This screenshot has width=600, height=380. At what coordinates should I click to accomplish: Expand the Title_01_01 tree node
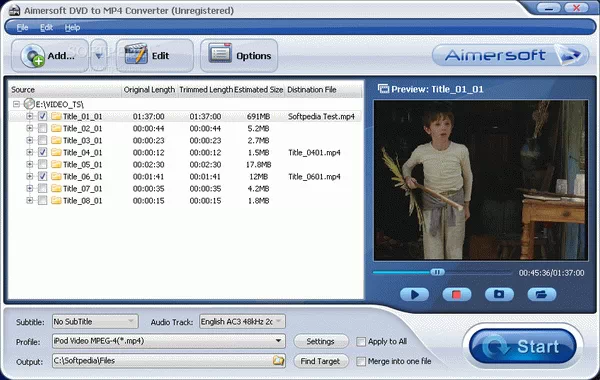click(29, 116)
